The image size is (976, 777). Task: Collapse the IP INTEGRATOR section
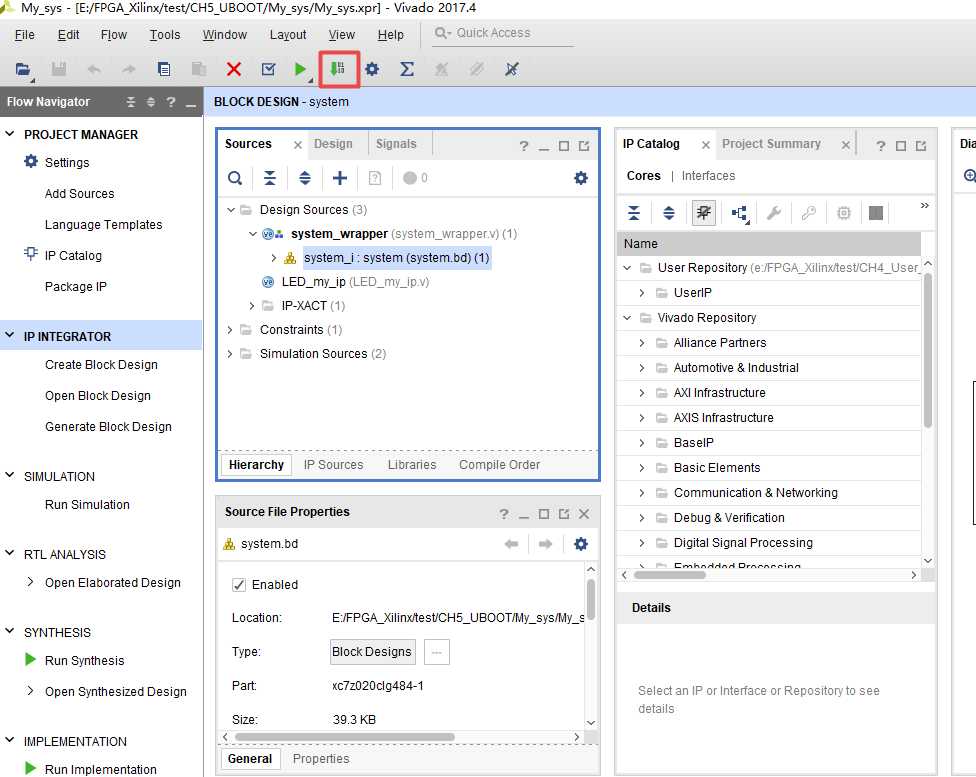coord(10,335)
